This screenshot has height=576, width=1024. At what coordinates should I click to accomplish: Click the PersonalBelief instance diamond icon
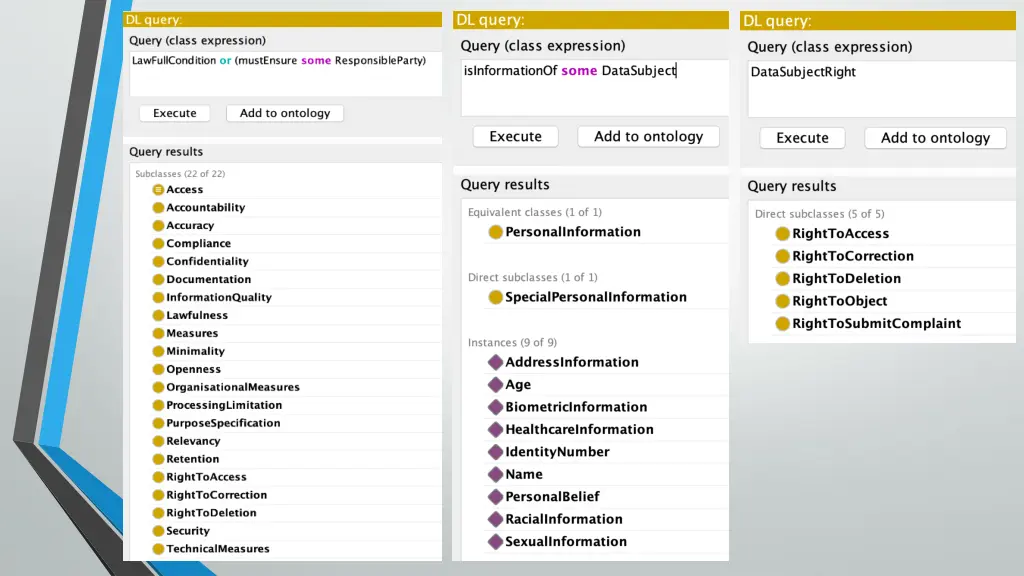(495, 497)
